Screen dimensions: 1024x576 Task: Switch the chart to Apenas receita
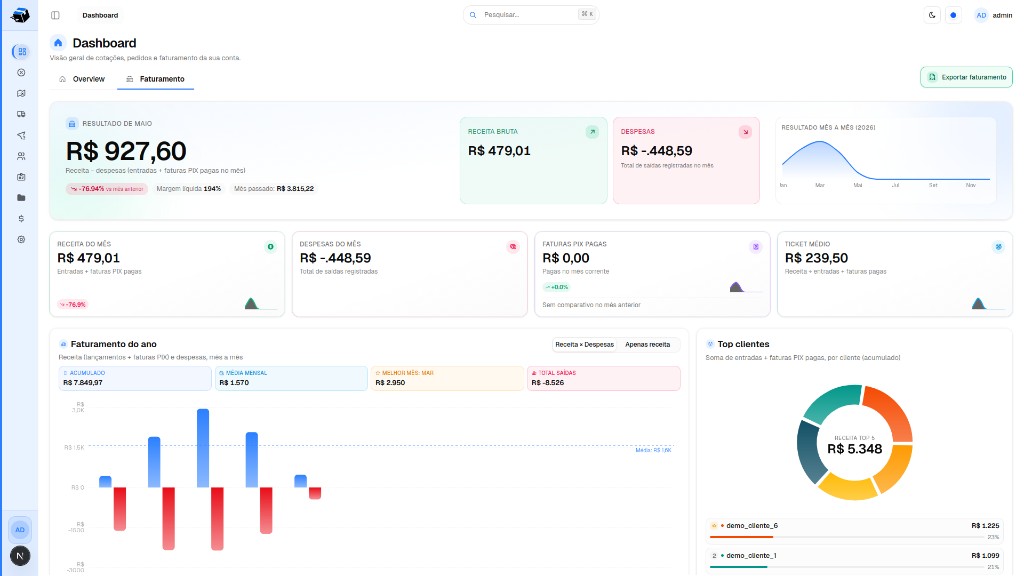pyautogui.click(x=647, y=344)
